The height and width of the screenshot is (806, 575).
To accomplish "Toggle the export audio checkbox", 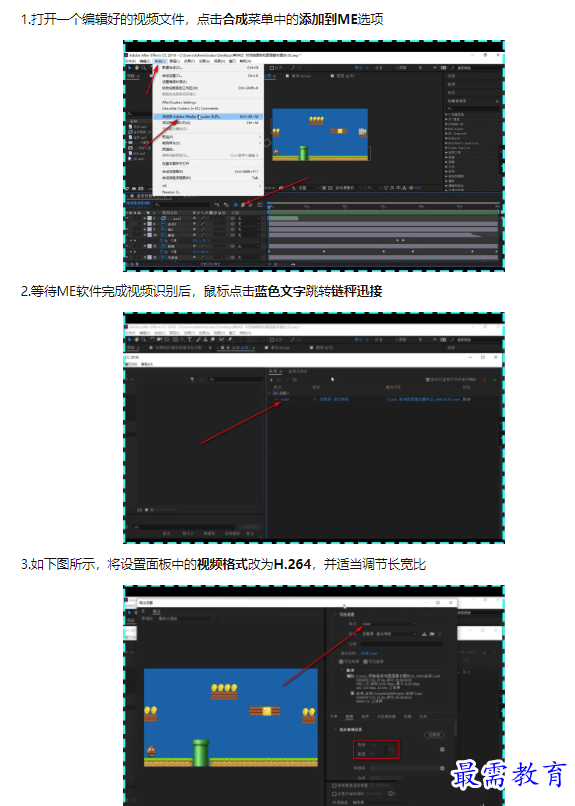I will (x=365, y=662).
